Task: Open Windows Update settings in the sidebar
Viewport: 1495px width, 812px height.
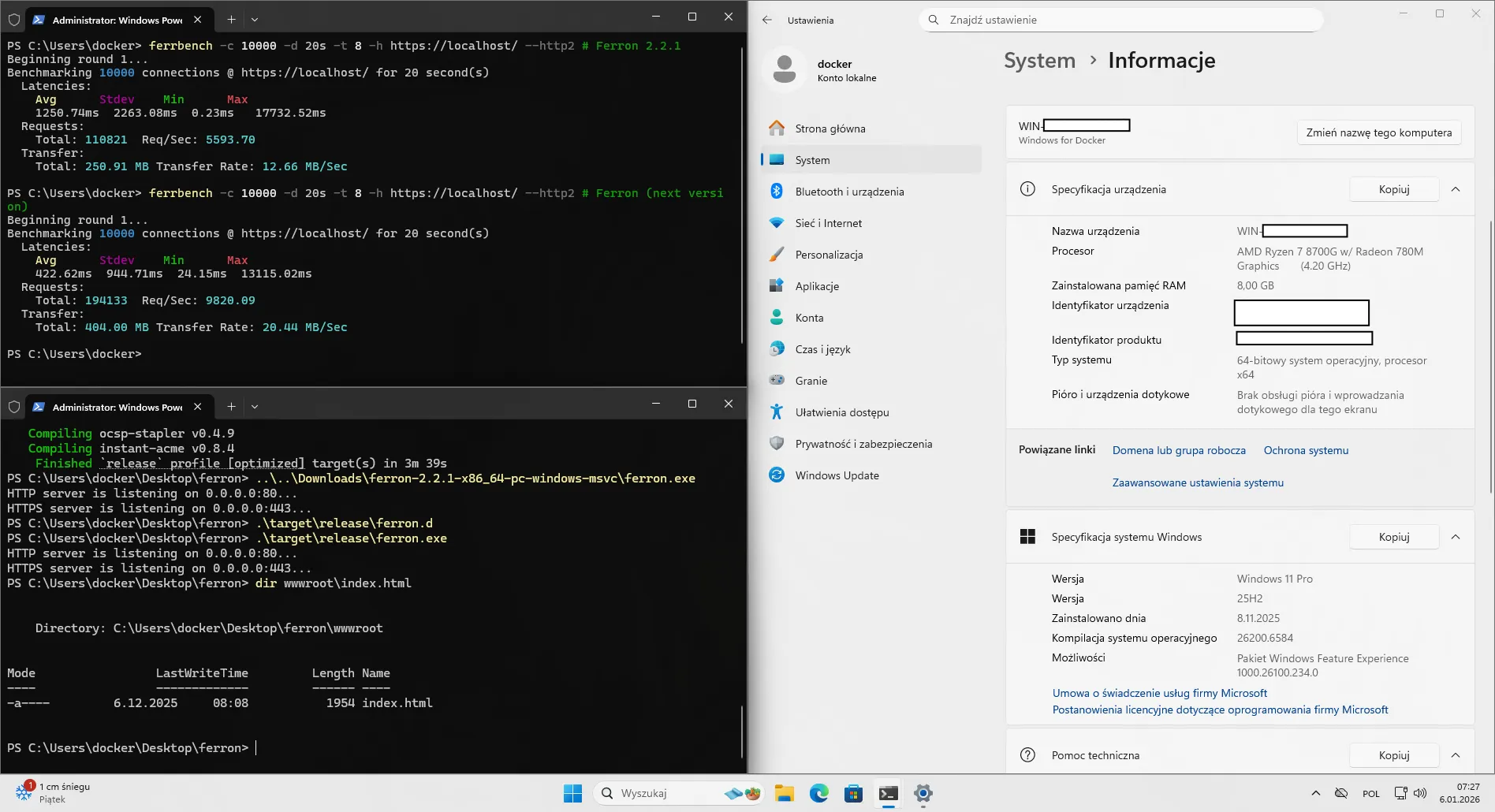Action: tap(837, 475)
